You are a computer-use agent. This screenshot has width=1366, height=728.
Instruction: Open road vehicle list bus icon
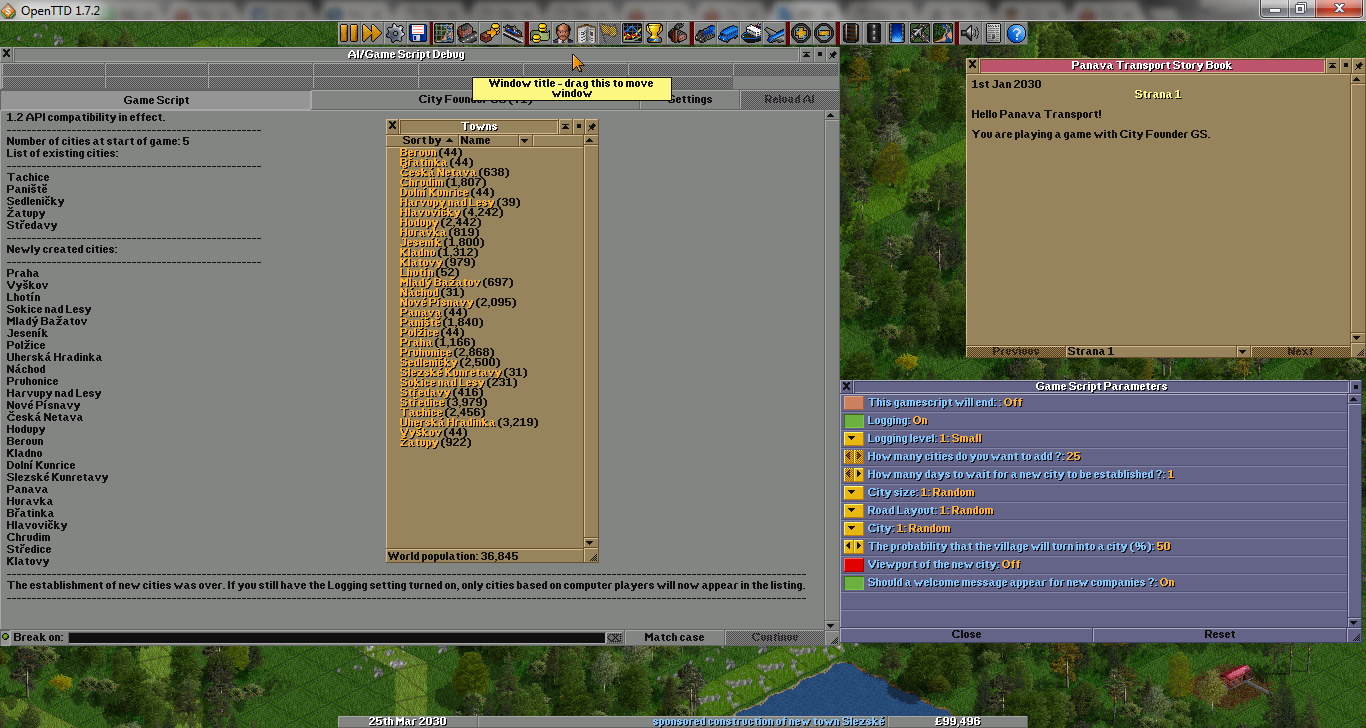tap(728, 33)
